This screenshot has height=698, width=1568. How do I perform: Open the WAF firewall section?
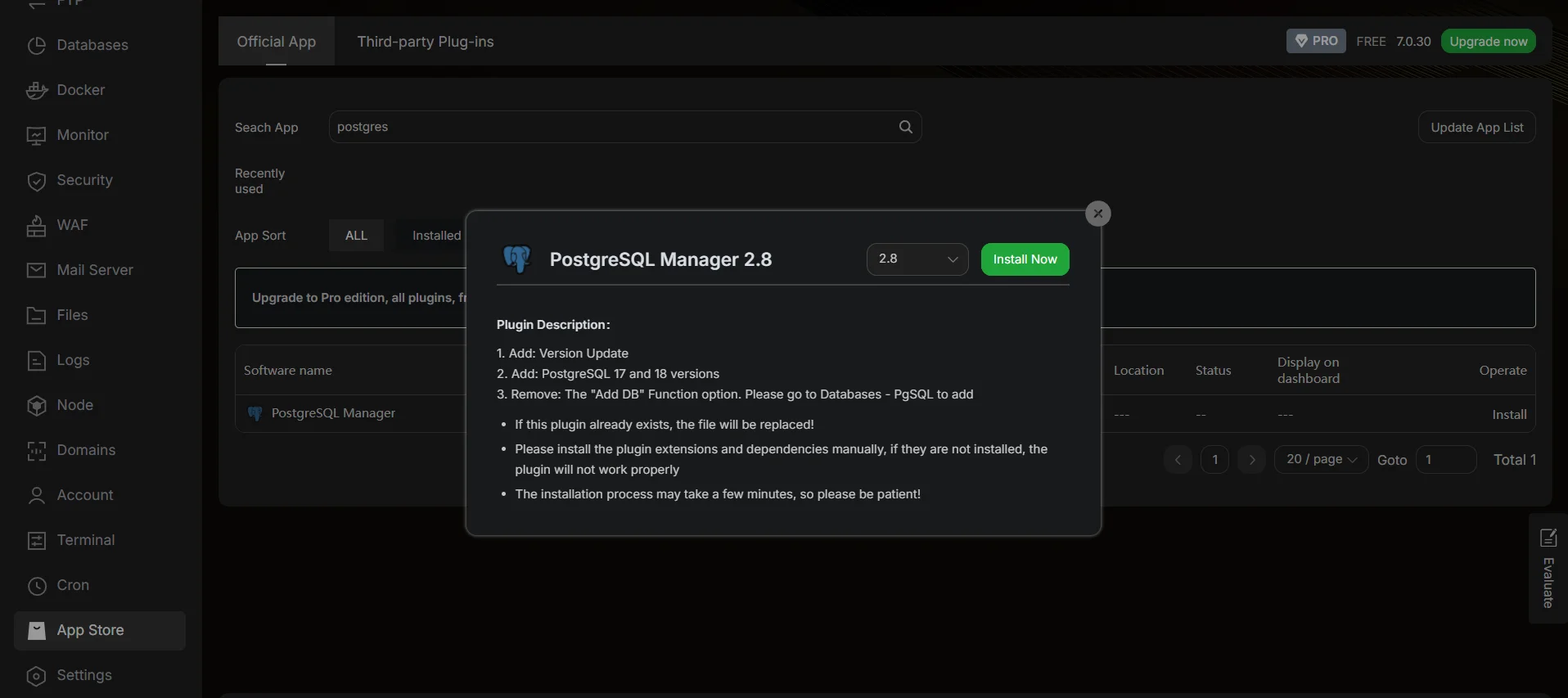click(x=72, y=225)
